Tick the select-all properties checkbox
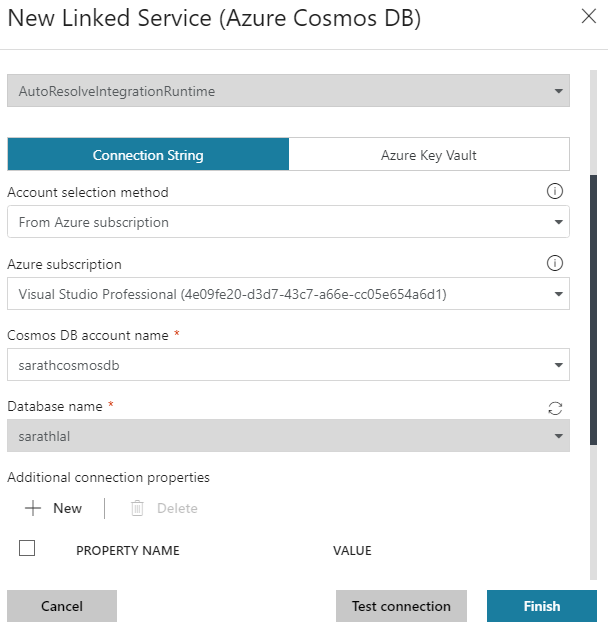The width and height of the screenshot is (608, 636). click(x=28, y=548)
